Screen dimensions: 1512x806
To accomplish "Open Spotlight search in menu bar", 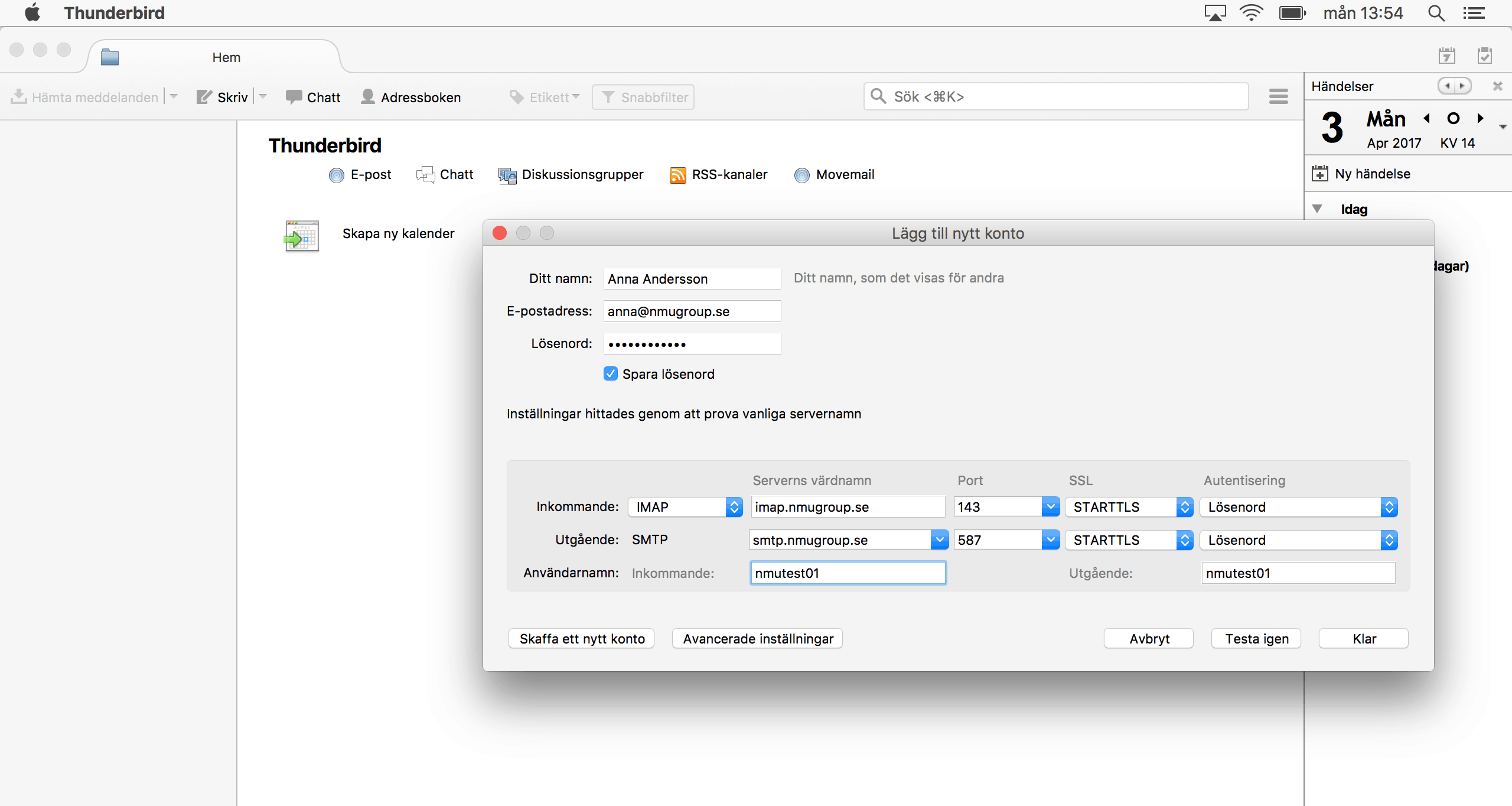I will point(1436,12).
